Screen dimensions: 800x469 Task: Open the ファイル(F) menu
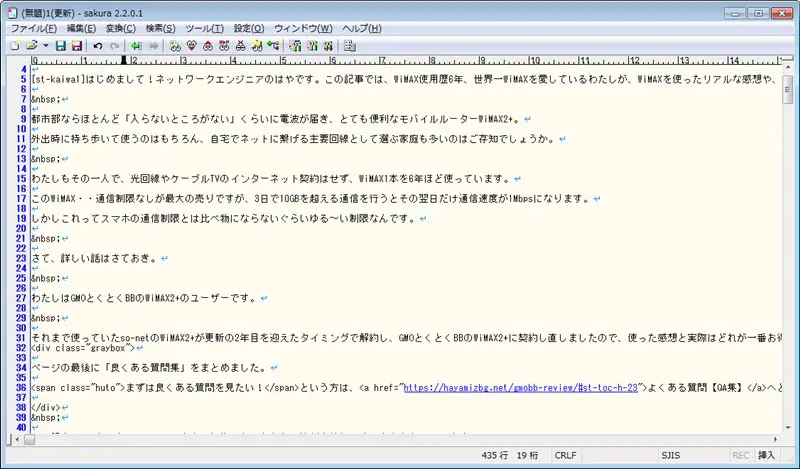pyautogui.click(x=33, y=28)
